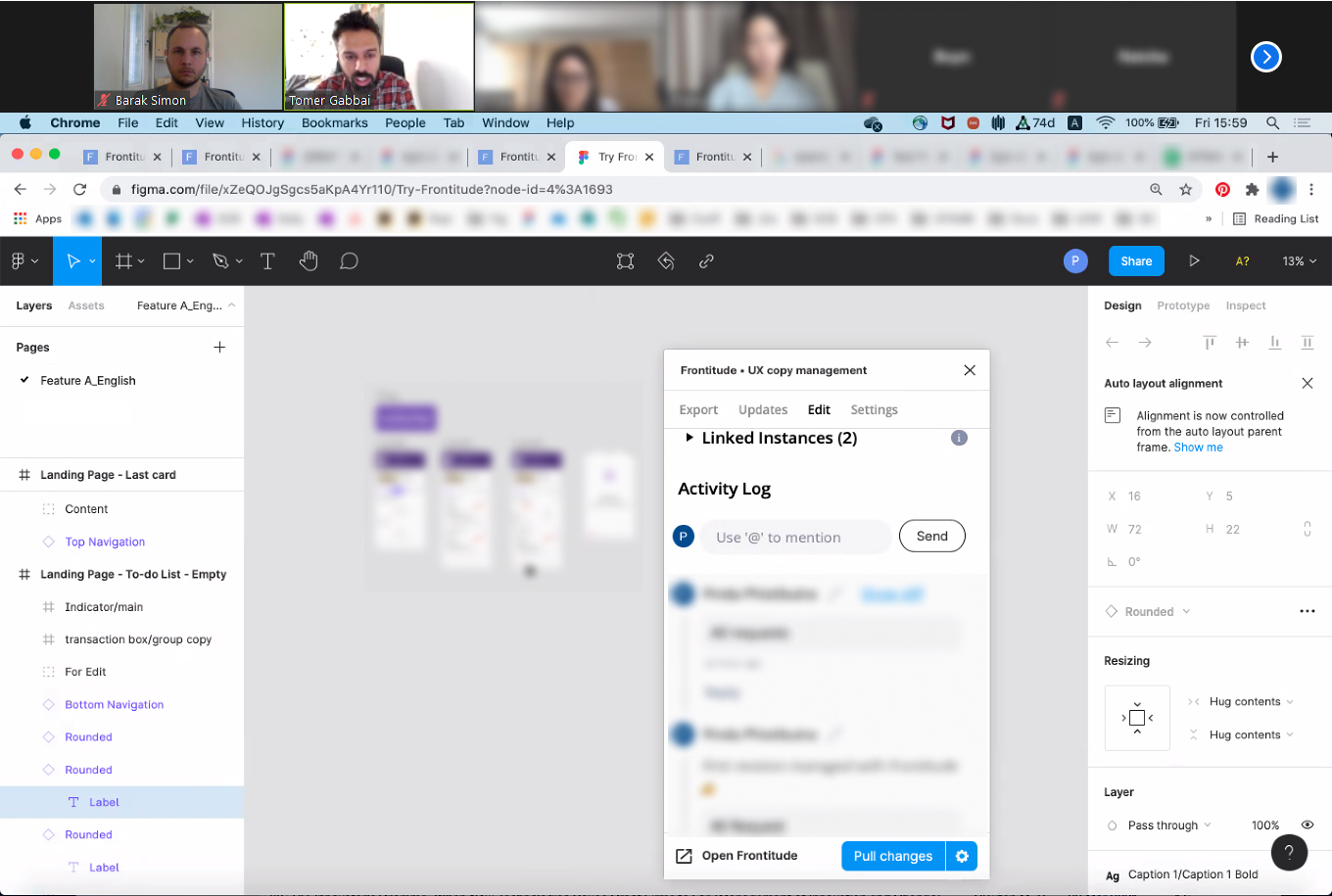Open the three-dots menu for Rounded instance

pos(1307,611)
